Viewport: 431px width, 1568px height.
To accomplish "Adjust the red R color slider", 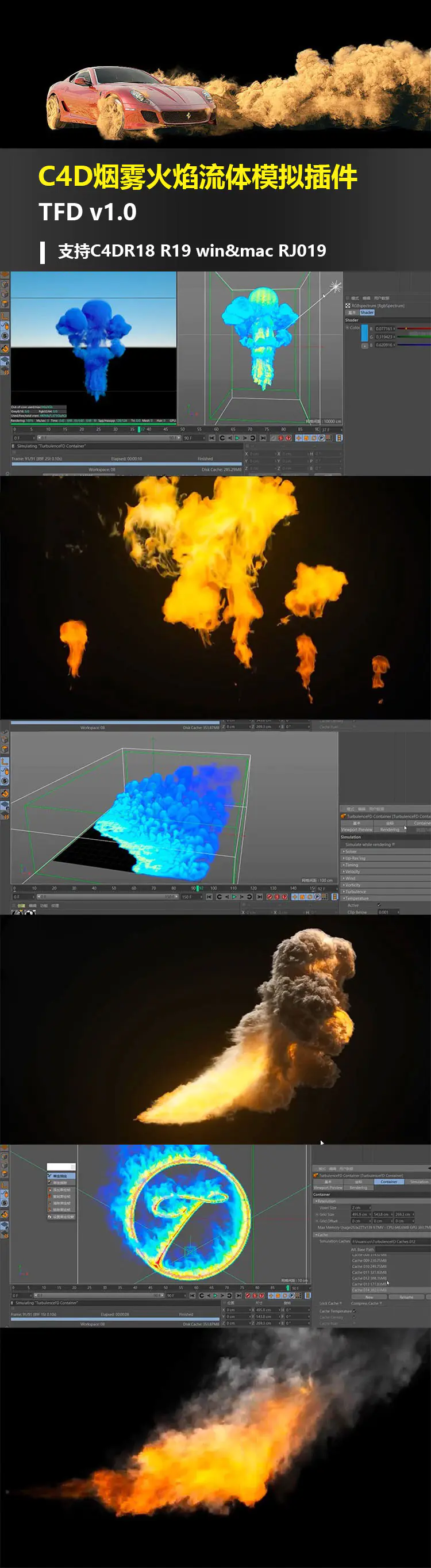I will click(414, 328).
